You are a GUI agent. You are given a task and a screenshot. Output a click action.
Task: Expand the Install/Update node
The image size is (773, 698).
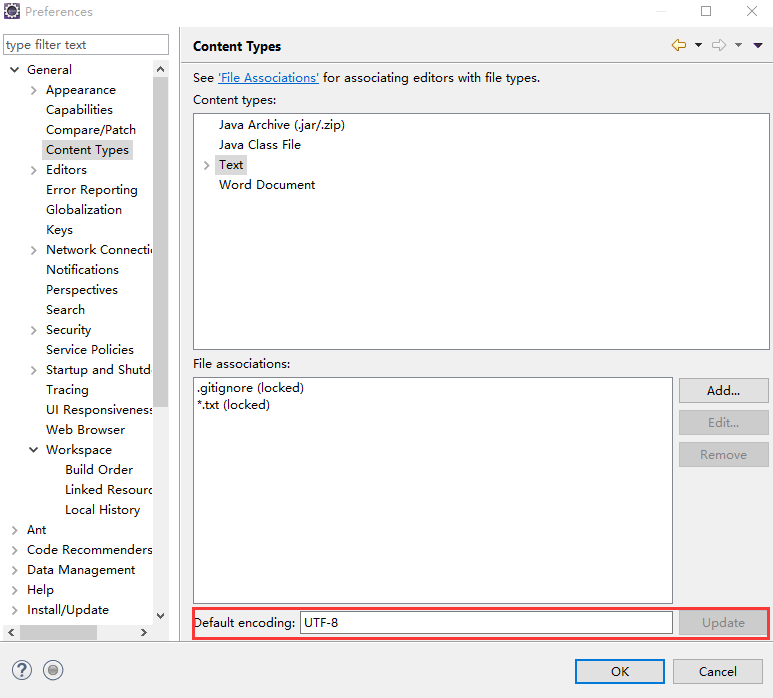click(x=15, y=610)
